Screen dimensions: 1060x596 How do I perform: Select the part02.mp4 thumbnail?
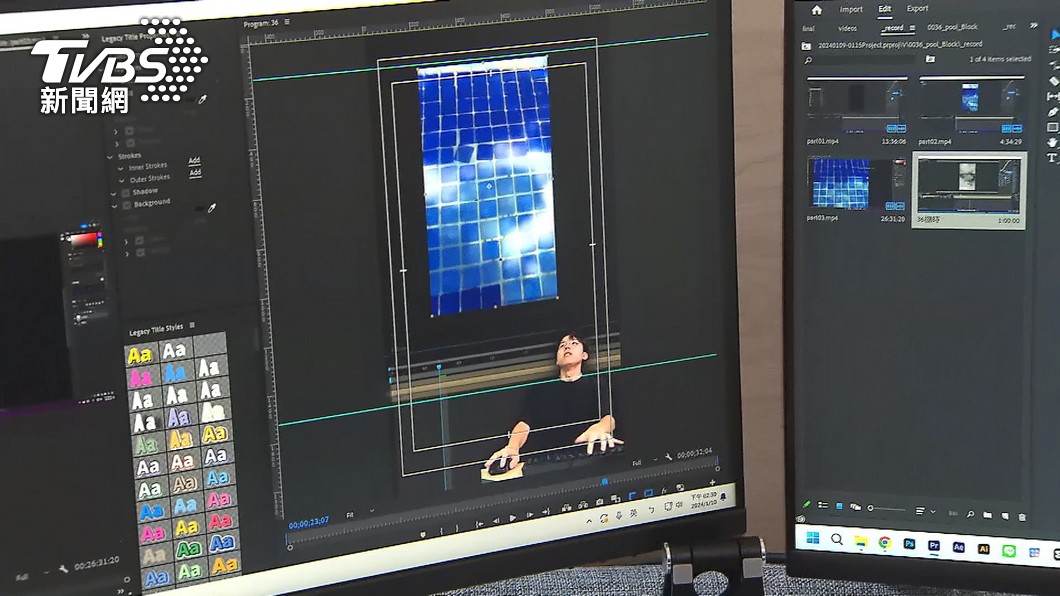pos(971,105)
